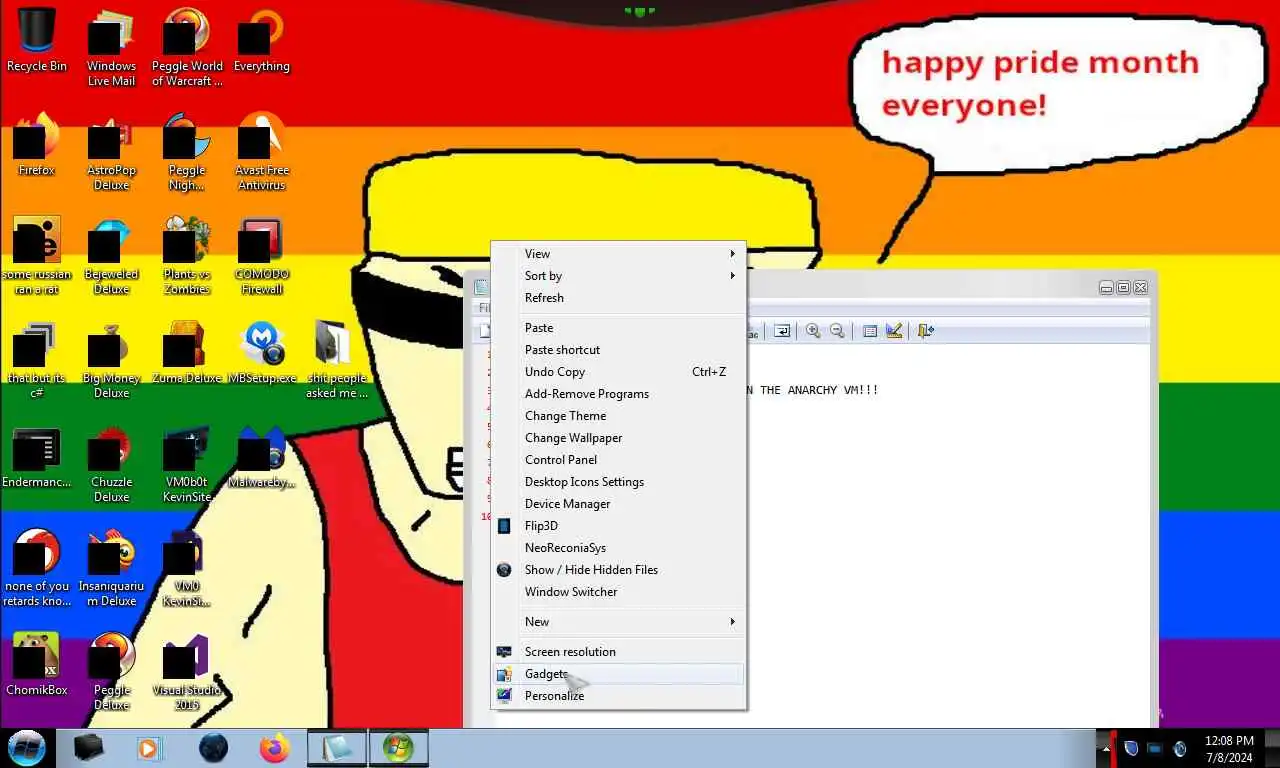Choose Refresh from the context menu
Image resolution: width=1280 pixels, height=768 pixels.
point(619,298)
